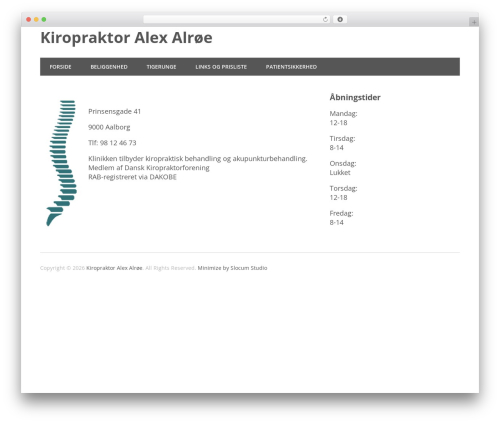Viewport: 500px width, 423px height.
Task: Go to the Tigerunge page
Action: [x=161, y=67]
